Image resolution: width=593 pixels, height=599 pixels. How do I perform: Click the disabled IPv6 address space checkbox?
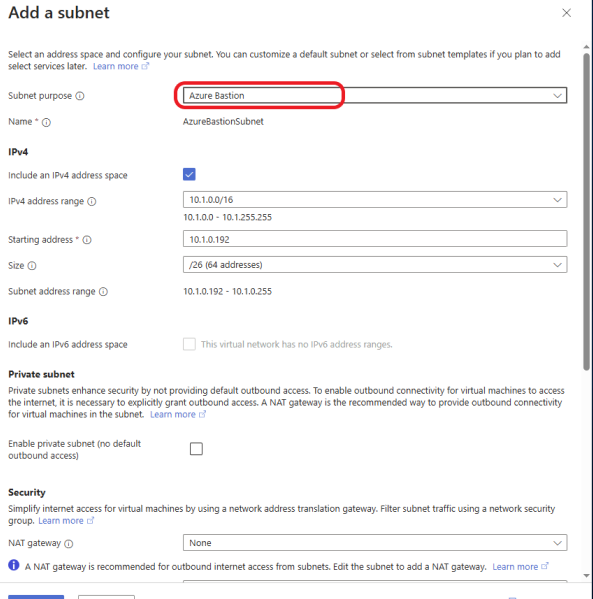click(189, 344)
